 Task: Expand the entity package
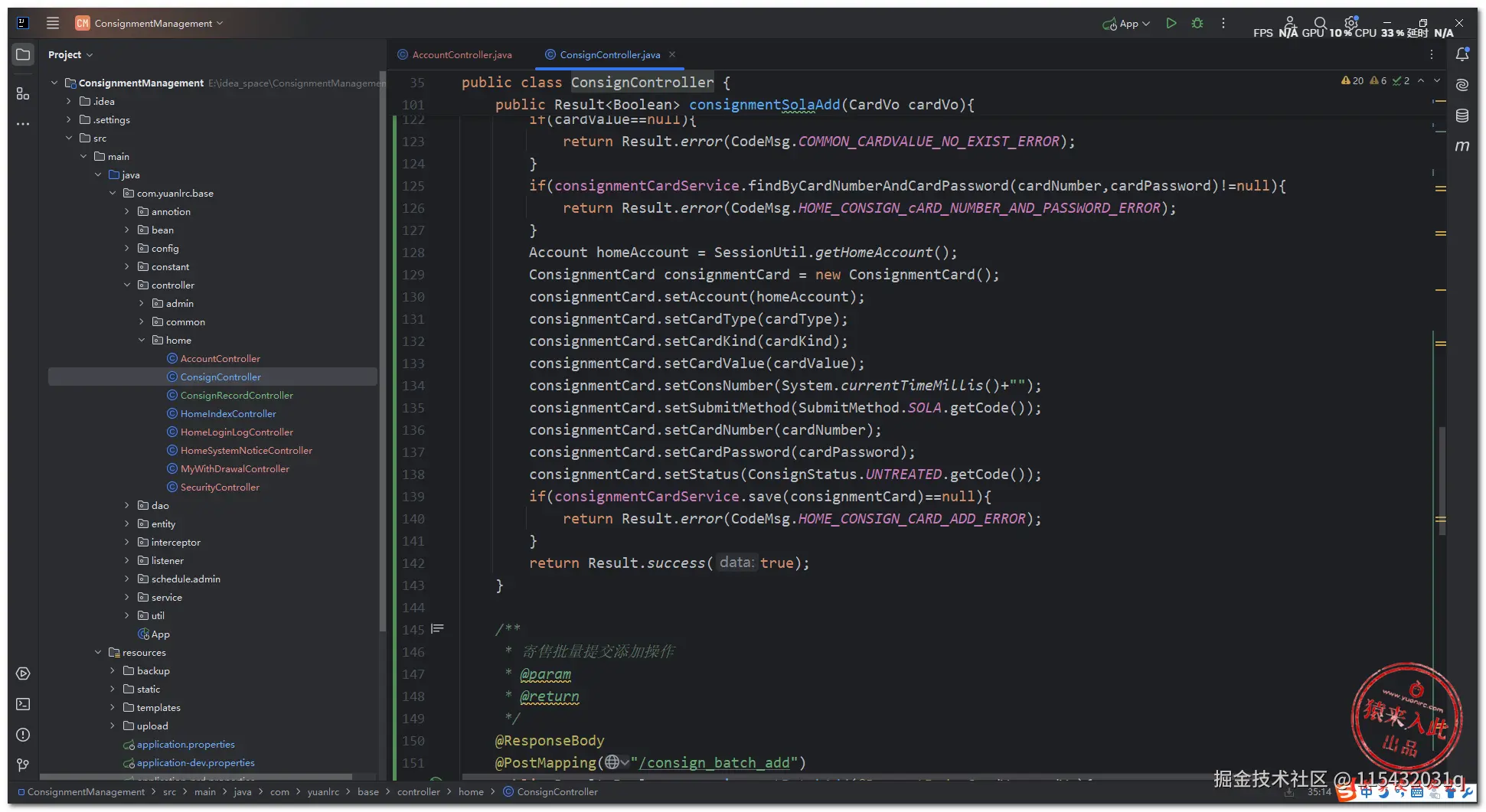(x=127, y=523)
